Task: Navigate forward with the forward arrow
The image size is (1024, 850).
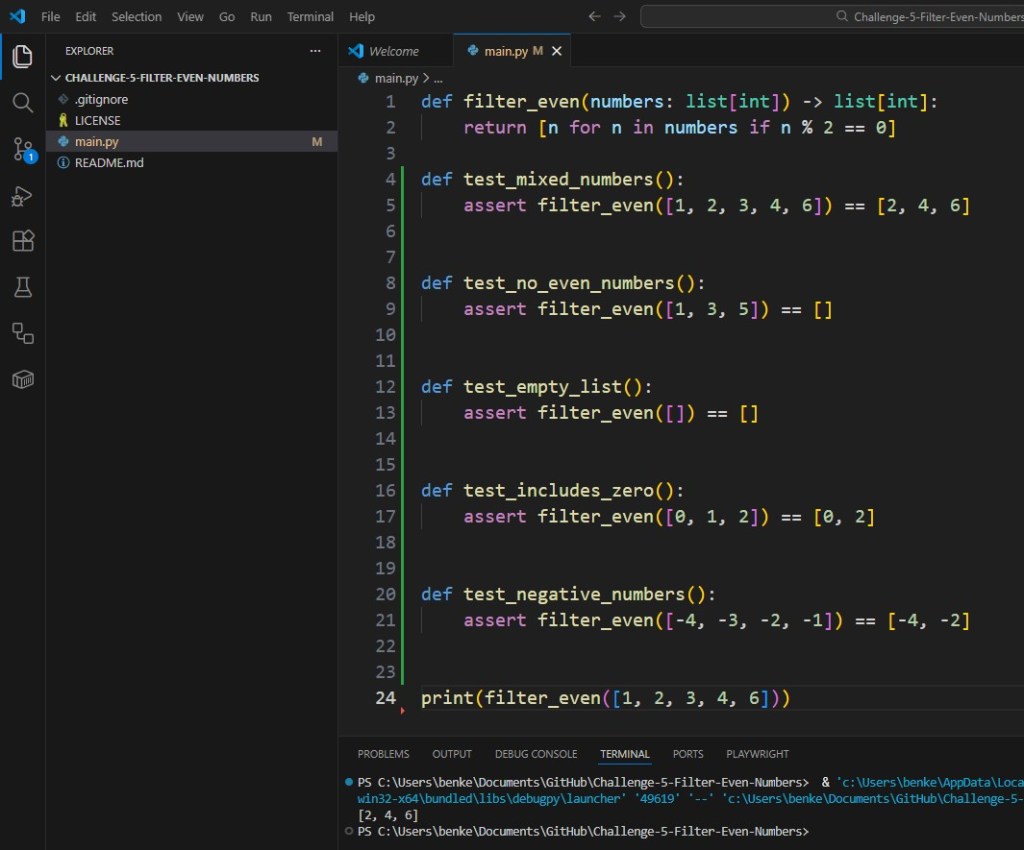Action: click(618, 16)
